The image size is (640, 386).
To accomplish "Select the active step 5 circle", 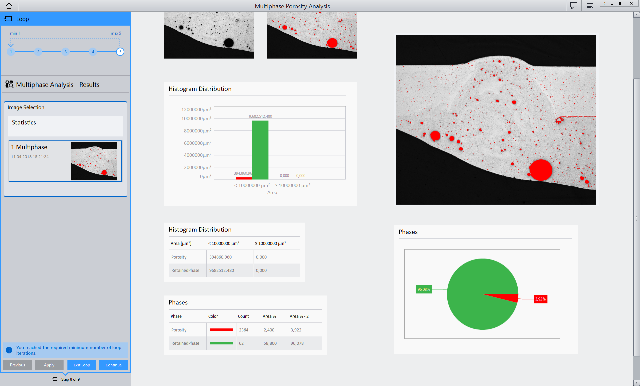I will pos(120,51).
